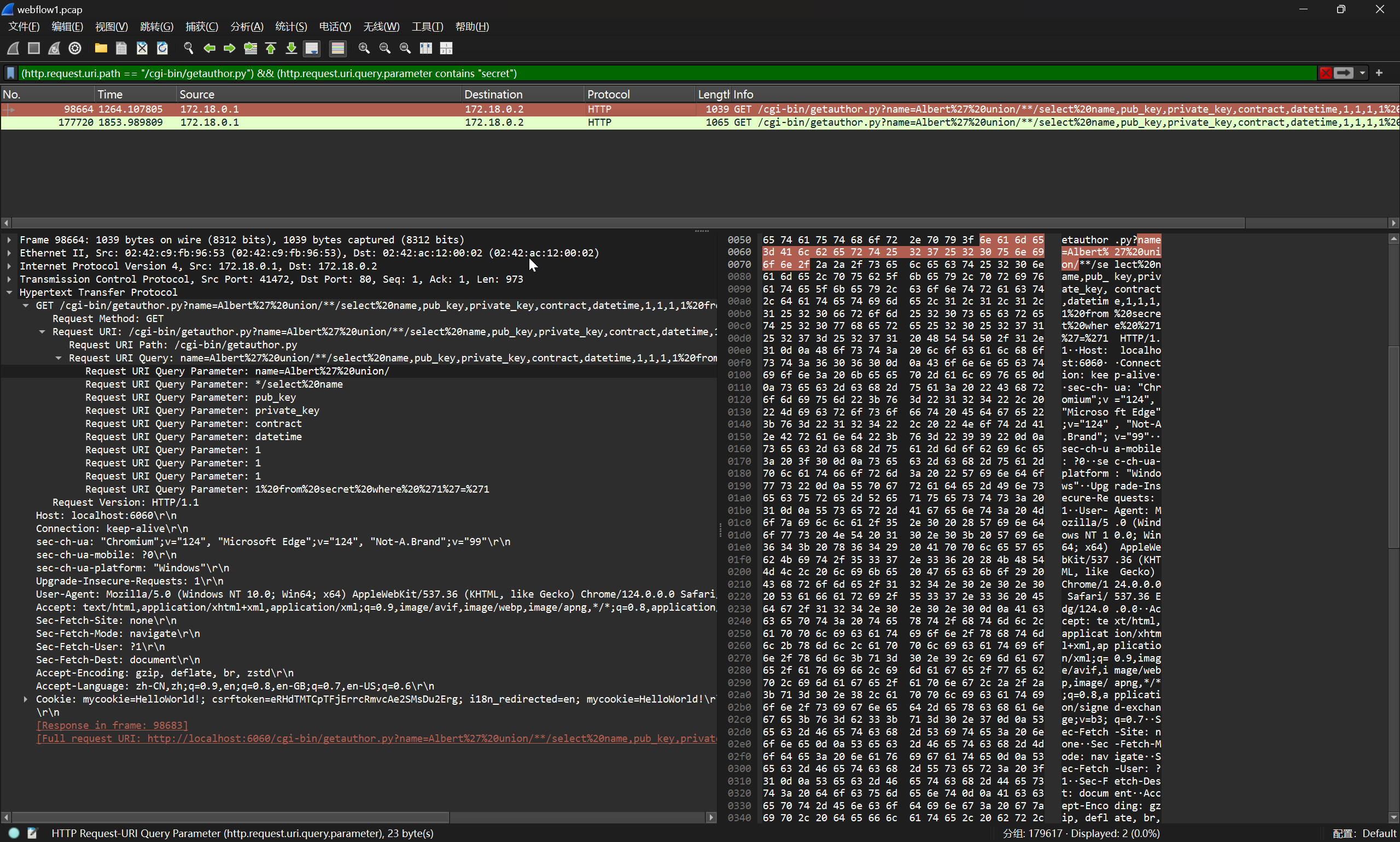Close this capture file
Viewport: 1400px width, 842px height.
pyautogui.click(x=142, y=48)
